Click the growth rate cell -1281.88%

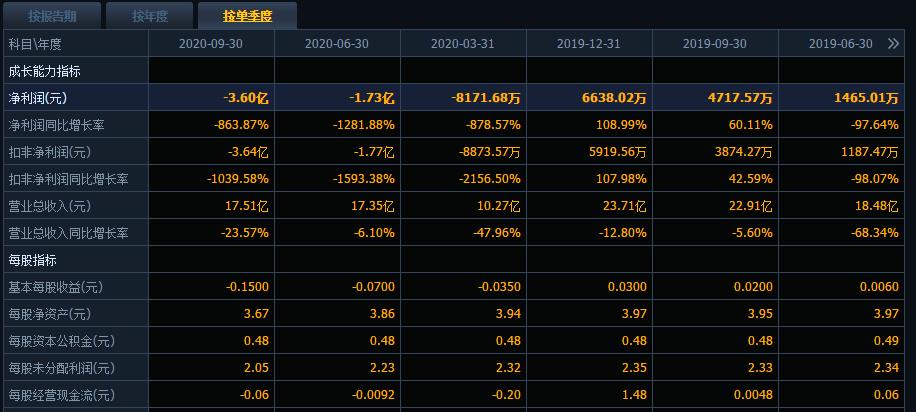[x=363, y=125]
